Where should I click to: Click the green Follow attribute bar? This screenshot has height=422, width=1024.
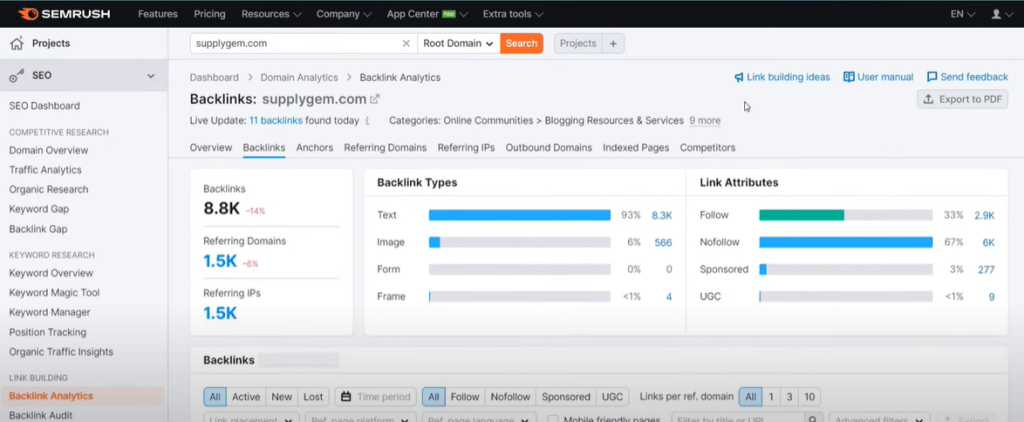pos(801,215)
